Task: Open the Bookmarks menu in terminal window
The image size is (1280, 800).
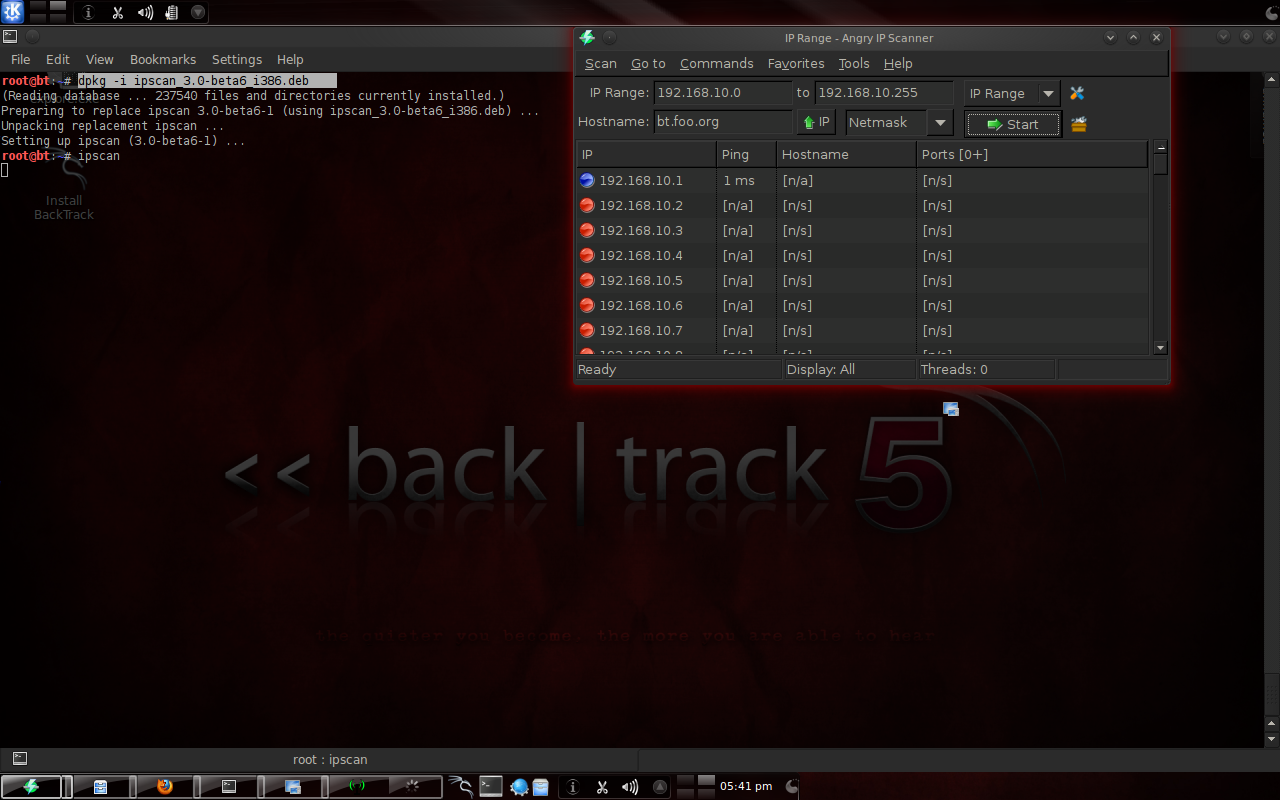Action: [x=163, y=59]
